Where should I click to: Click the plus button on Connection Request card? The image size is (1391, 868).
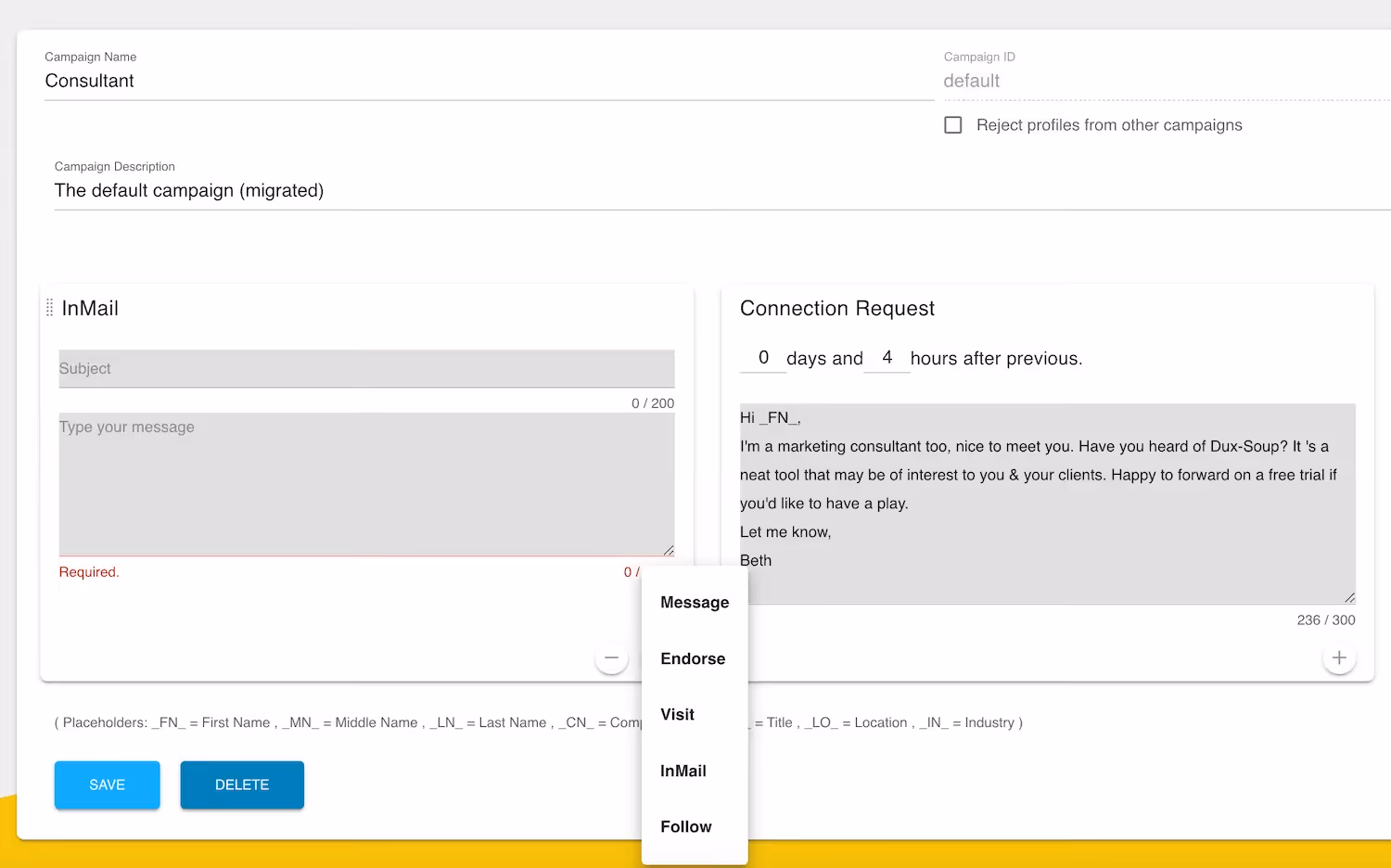point(1339,657)
